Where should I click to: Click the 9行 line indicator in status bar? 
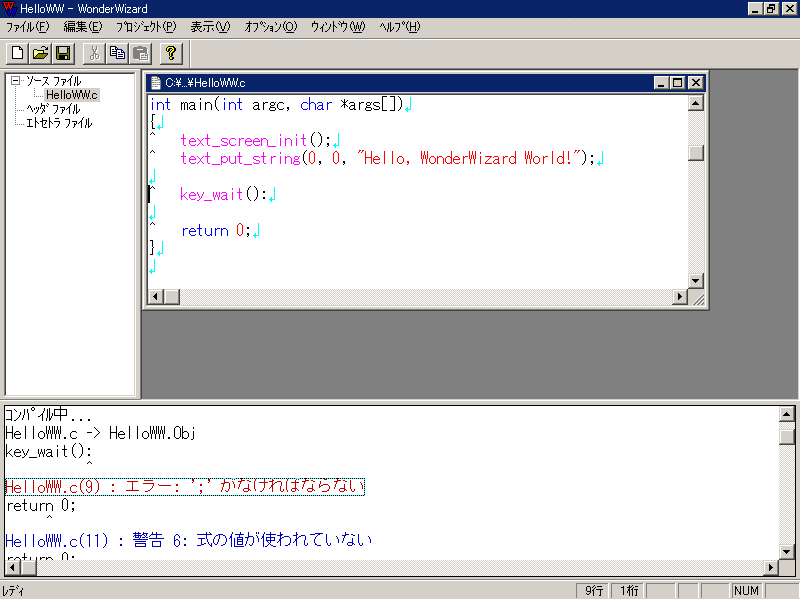[593, 591]
